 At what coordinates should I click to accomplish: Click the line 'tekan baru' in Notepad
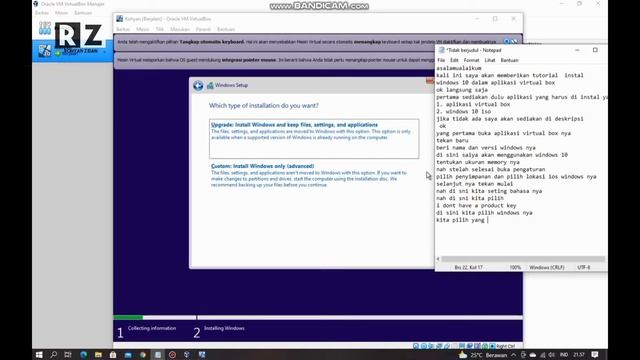(452, 140)
